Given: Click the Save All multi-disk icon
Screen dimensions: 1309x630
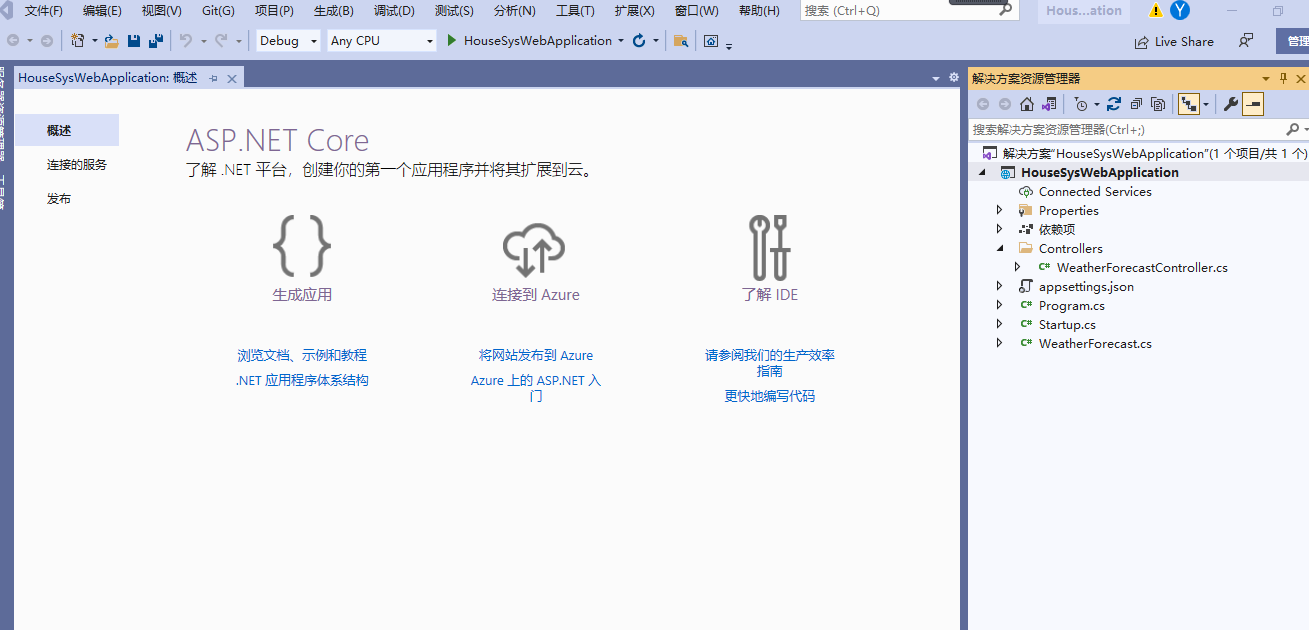Looking at the screenshot, I should (156, 41).
